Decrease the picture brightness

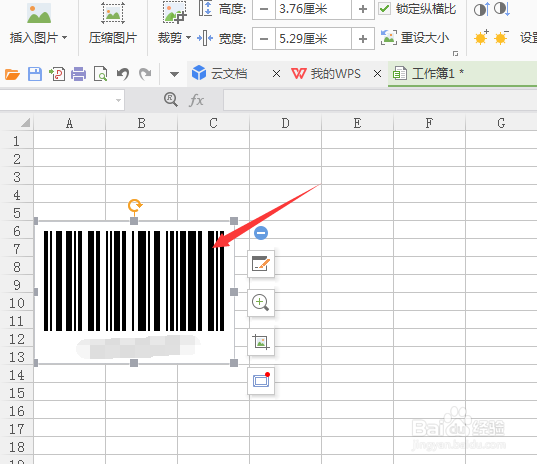point(501,37)
